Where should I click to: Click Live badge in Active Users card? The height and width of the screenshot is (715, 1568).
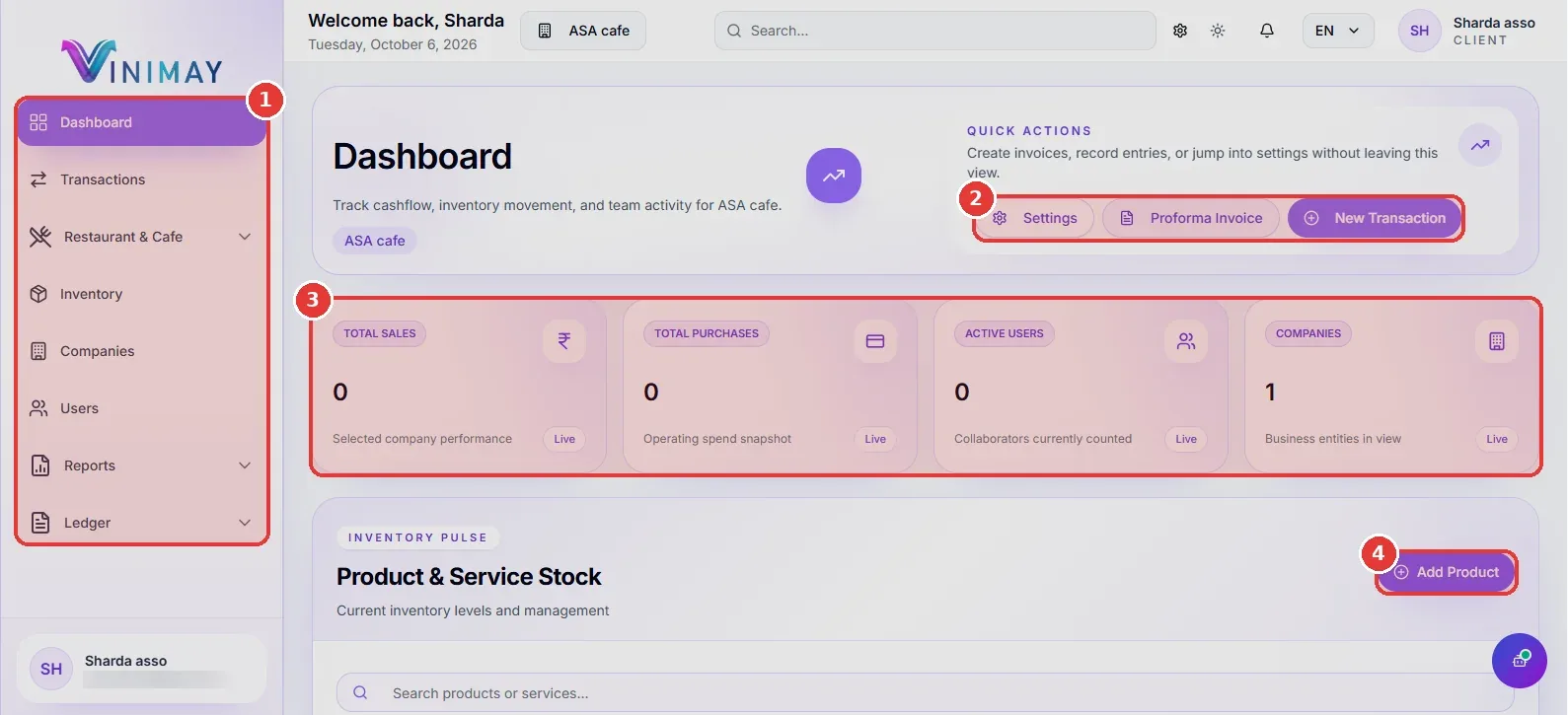[x=1186, y=439]
